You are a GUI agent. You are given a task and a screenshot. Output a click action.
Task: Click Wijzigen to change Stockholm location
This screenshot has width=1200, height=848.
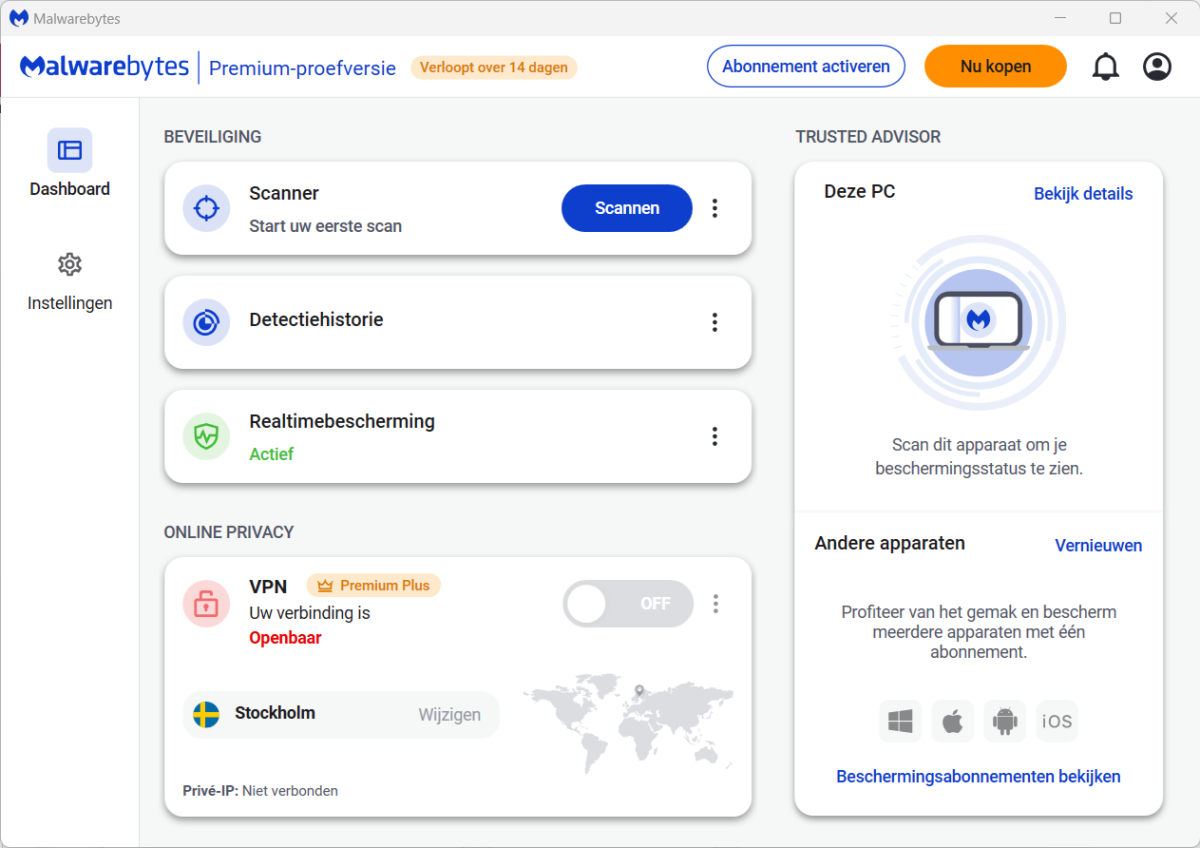(449, 715)
